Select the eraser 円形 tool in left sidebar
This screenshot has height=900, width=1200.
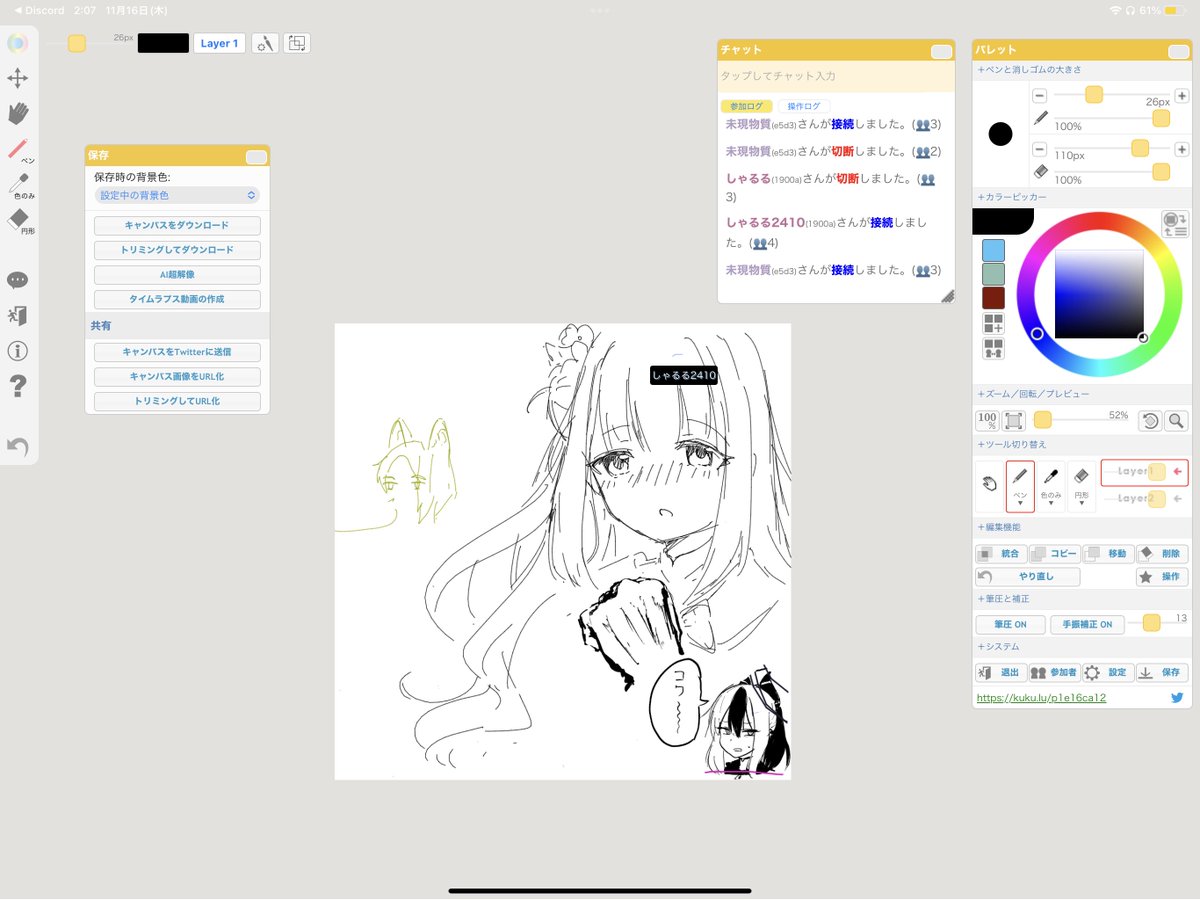click(19, 221)
